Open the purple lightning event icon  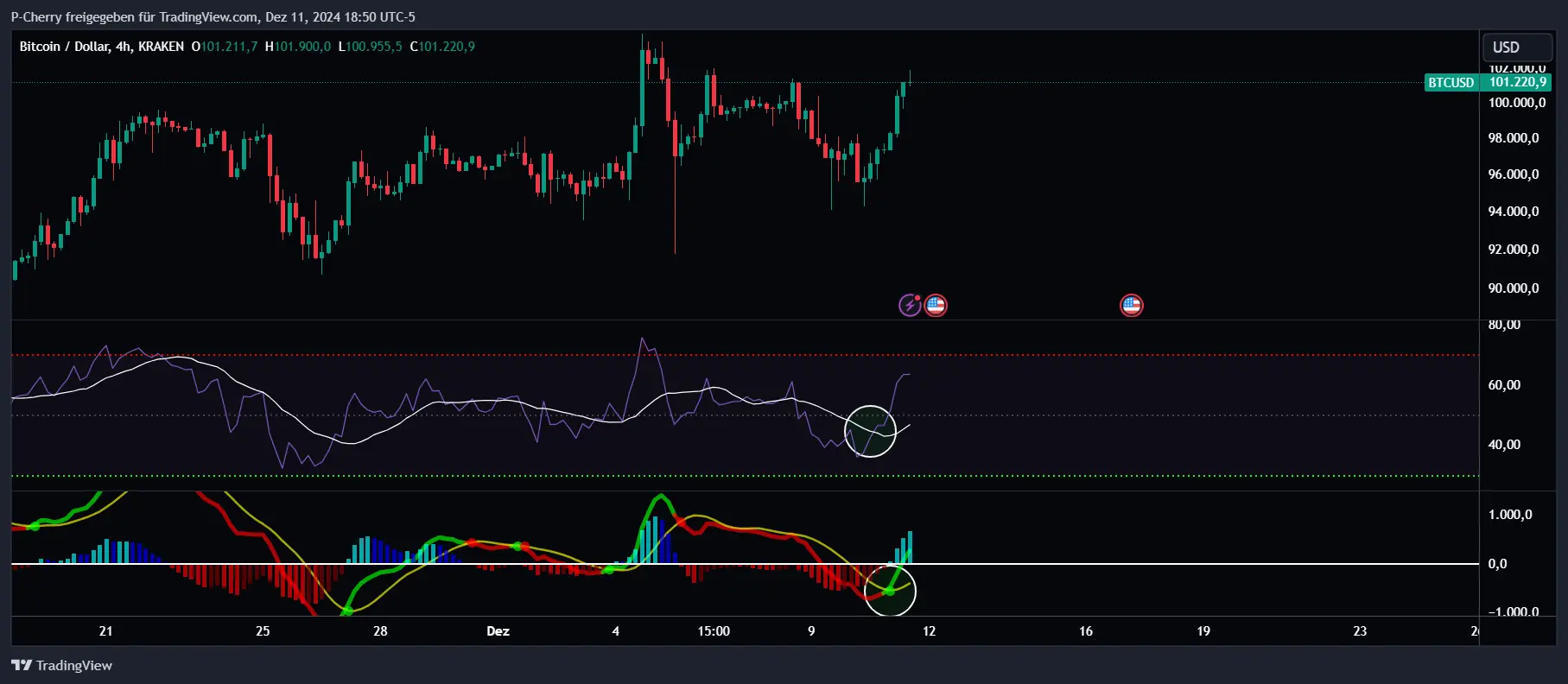[910, 305]
